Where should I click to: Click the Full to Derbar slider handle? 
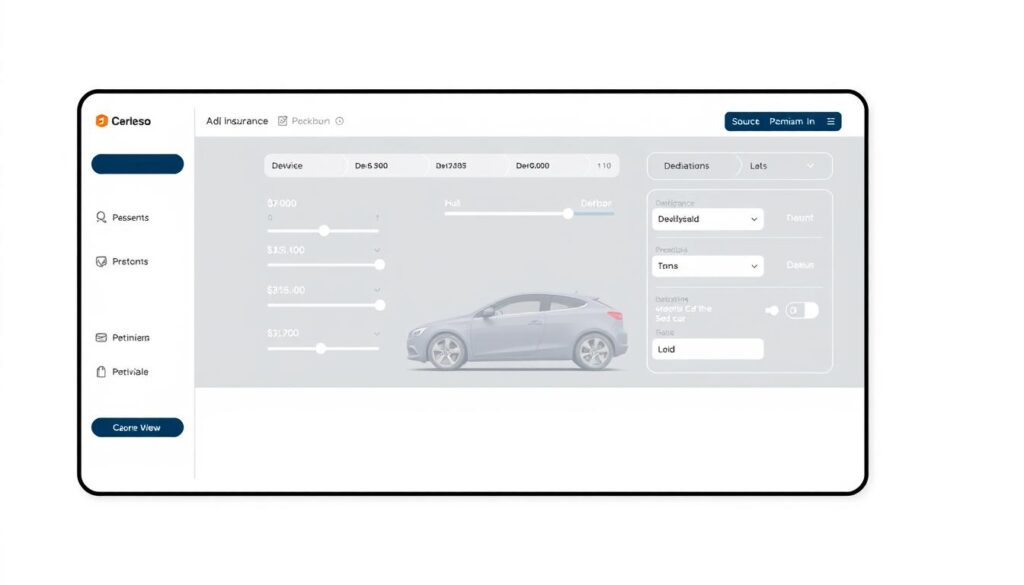(568, 213)
